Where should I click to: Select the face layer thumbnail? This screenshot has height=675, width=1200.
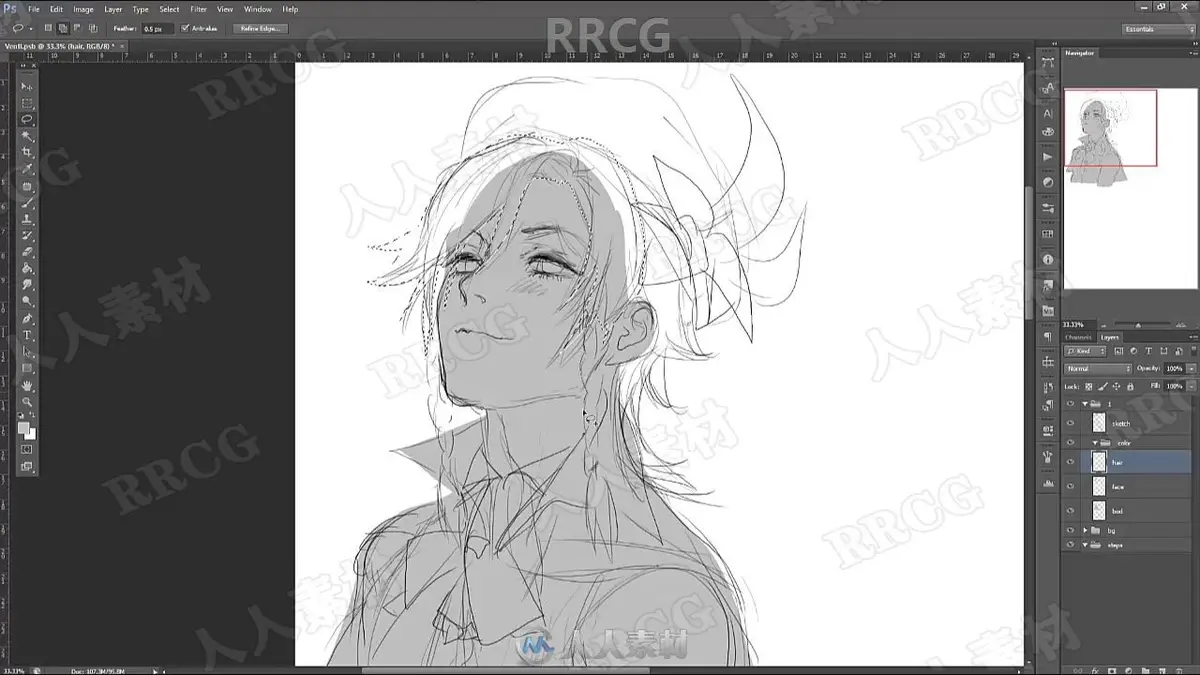(x=1098, y=487)
